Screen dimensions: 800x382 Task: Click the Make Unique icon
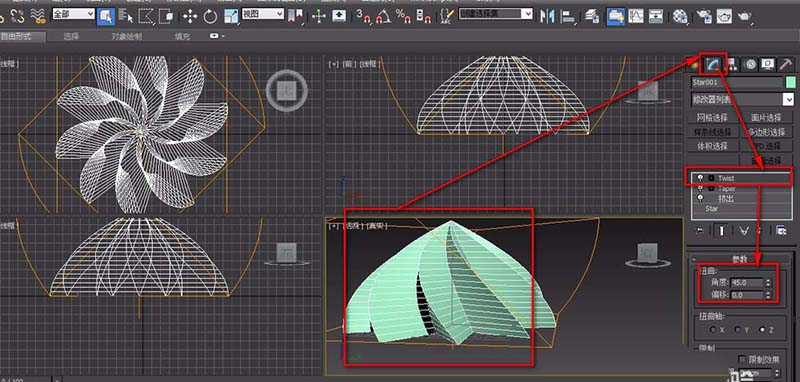[744, 231]
